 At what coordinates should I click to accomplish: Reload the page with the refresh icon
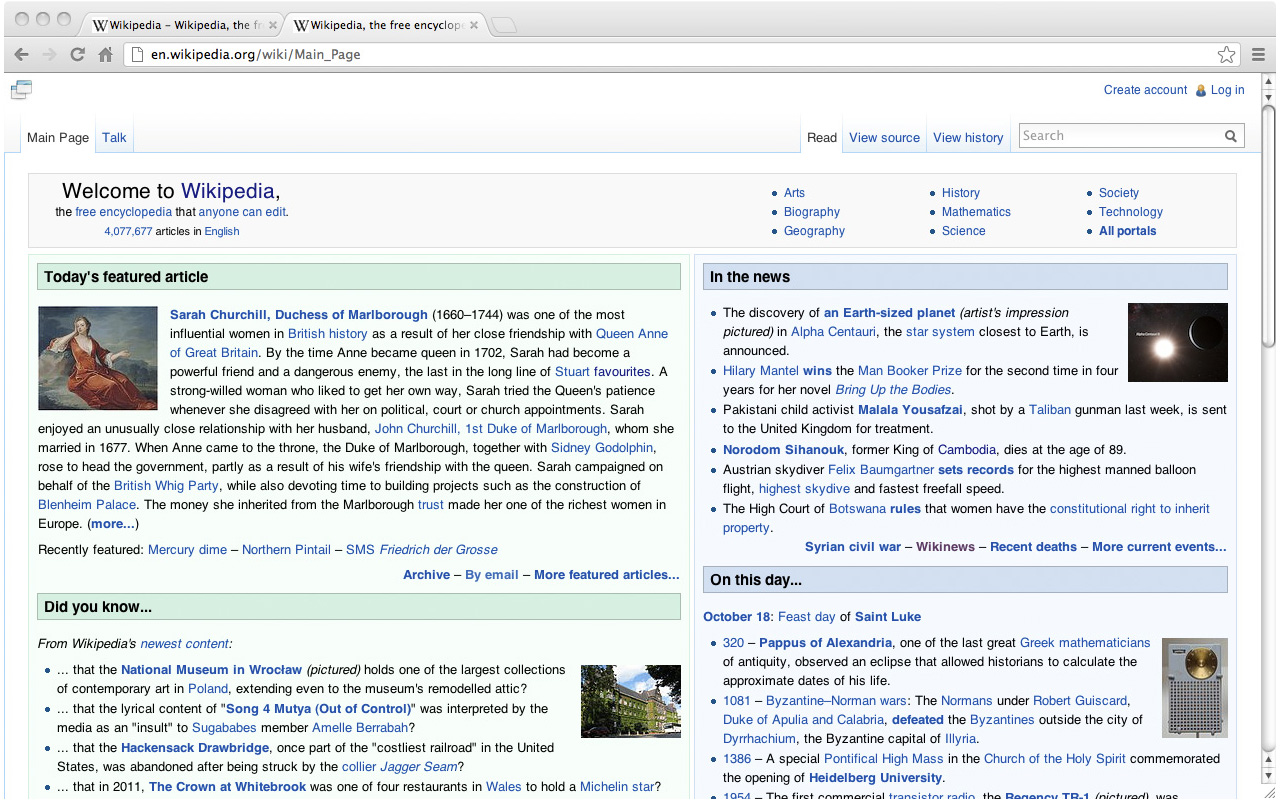pyautogui.click(x=77, y=55)
